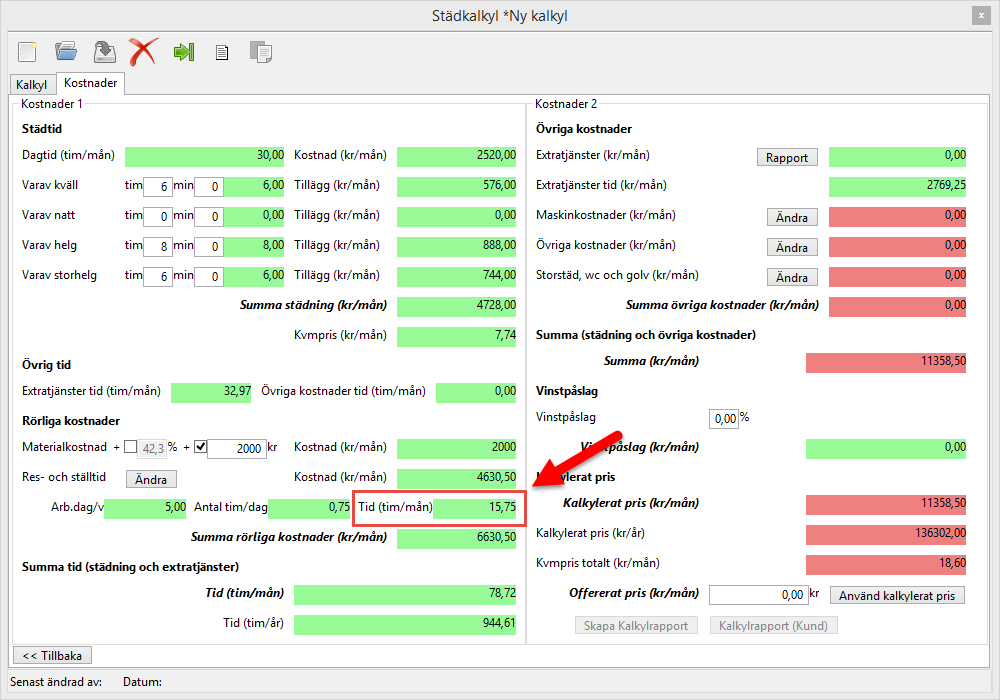Image resolution: width=1000 pixels, height=700 pixels.
Task: Switch to the Kalkyl tab
Action: coord(32,85)
